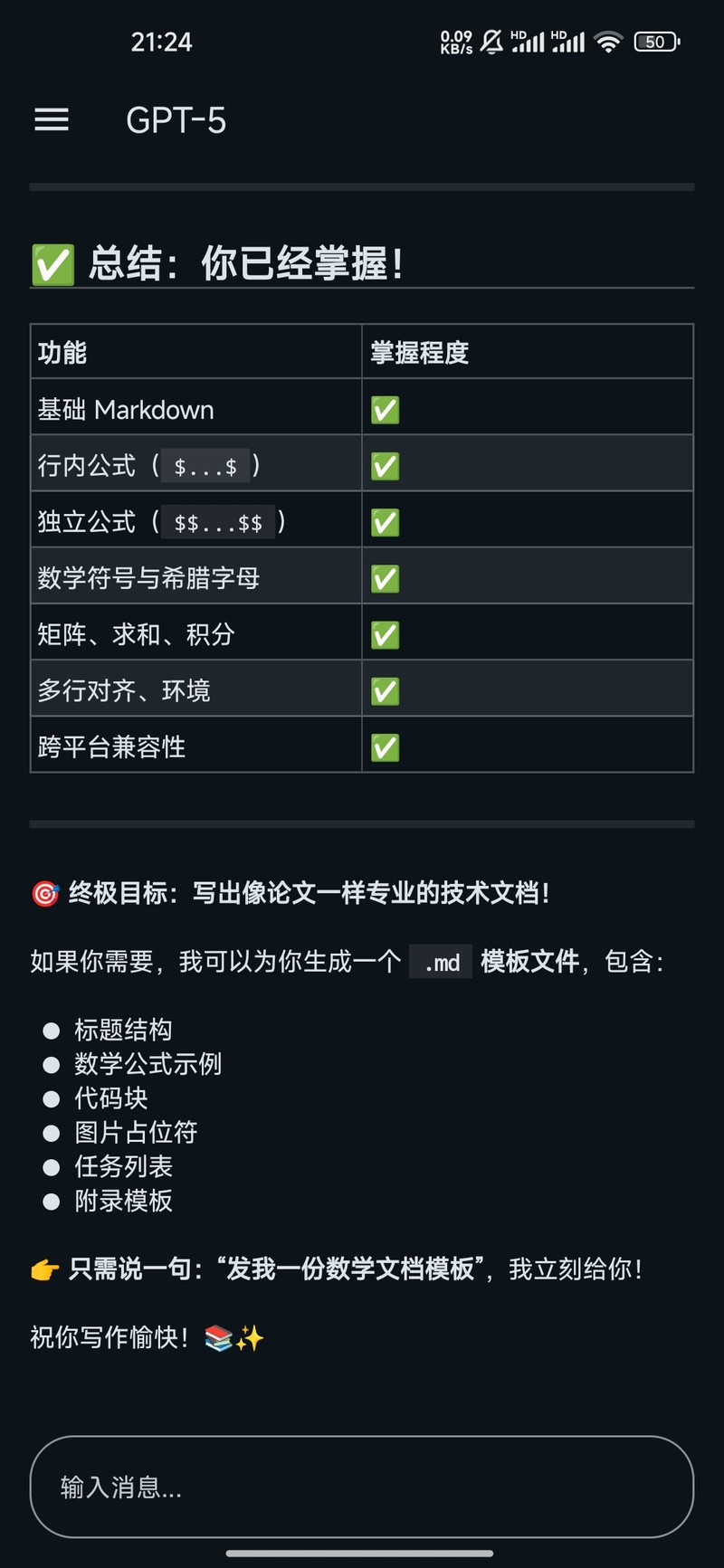Tap the pointing hand emoji icon
The image size is (724, 1568).
tap(44, 1270)
